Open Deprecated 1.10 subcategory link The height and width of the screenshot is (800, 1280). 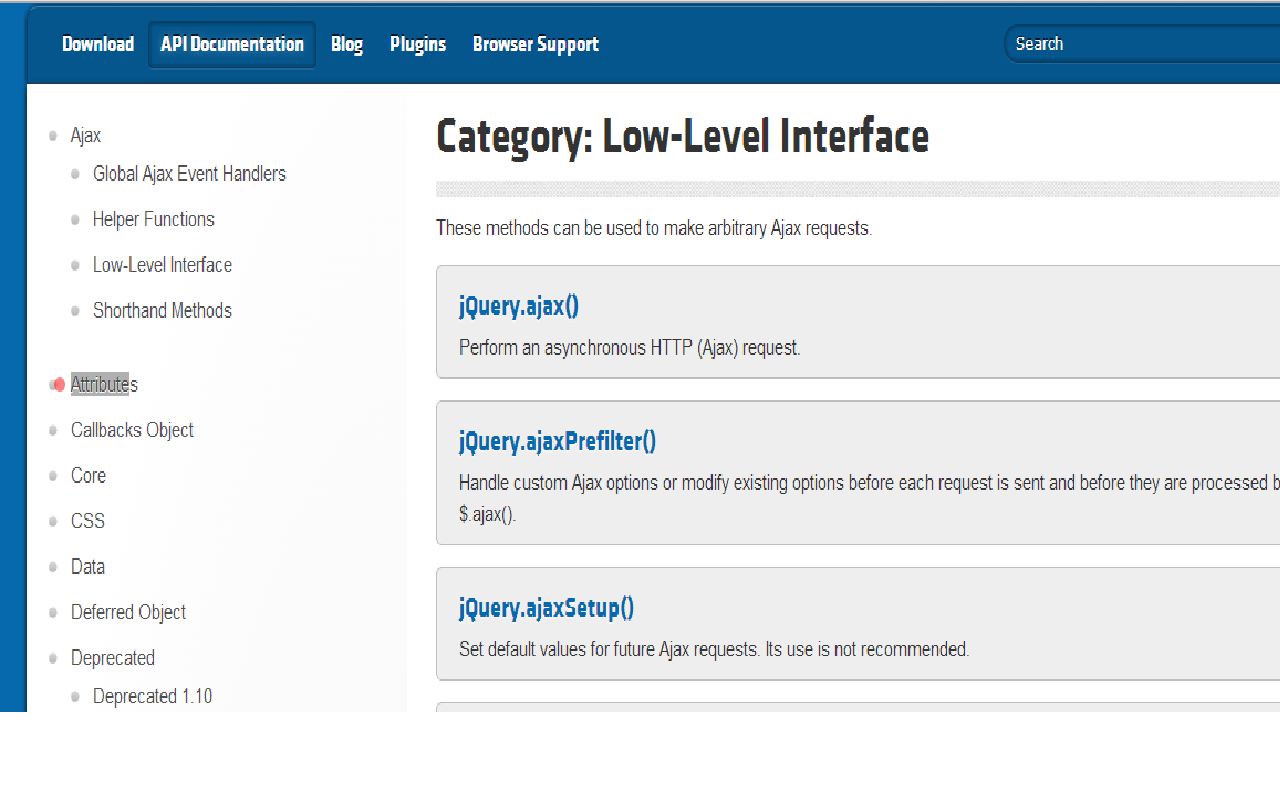(x=152, y=696)
